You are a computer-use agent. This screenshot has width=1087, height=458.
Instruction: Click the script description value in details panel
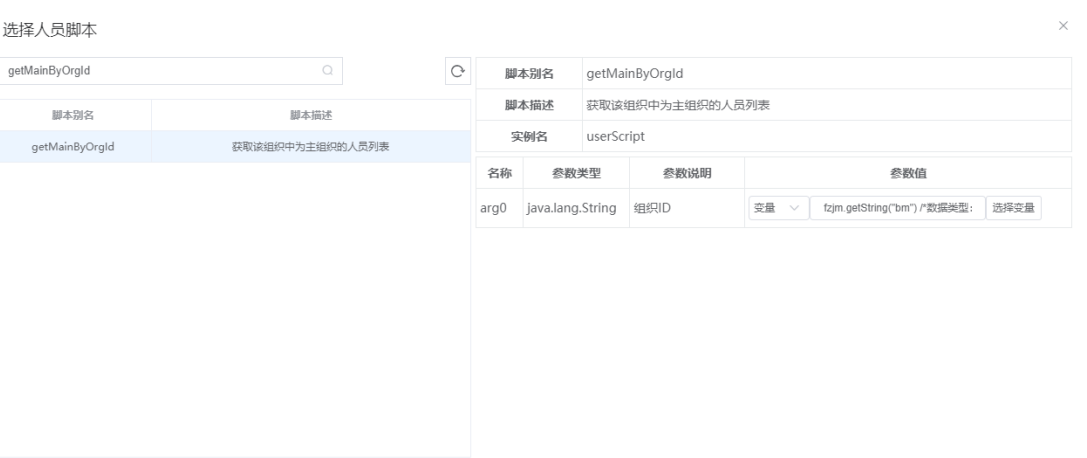click(x=678, y=105)
